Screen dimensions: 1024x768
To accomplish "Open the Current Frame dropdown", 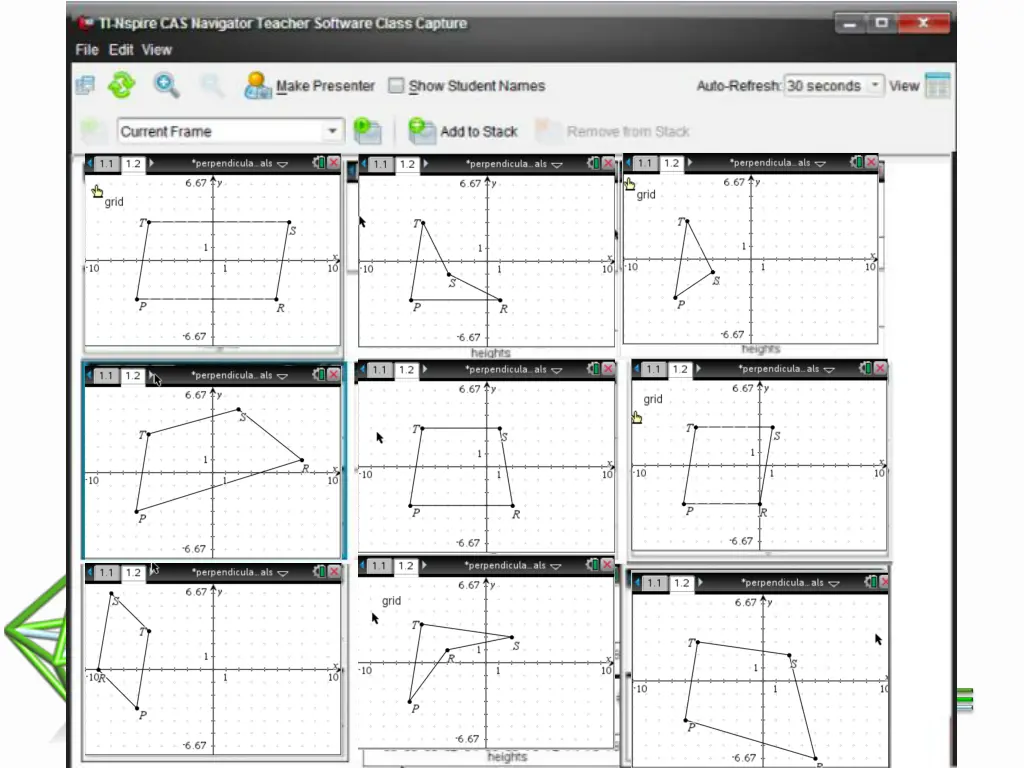I will [231, 131].
